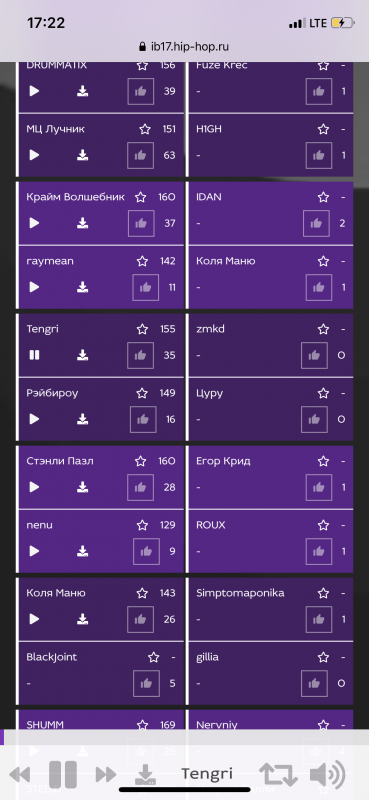Download the raymean track

[83, 287]
